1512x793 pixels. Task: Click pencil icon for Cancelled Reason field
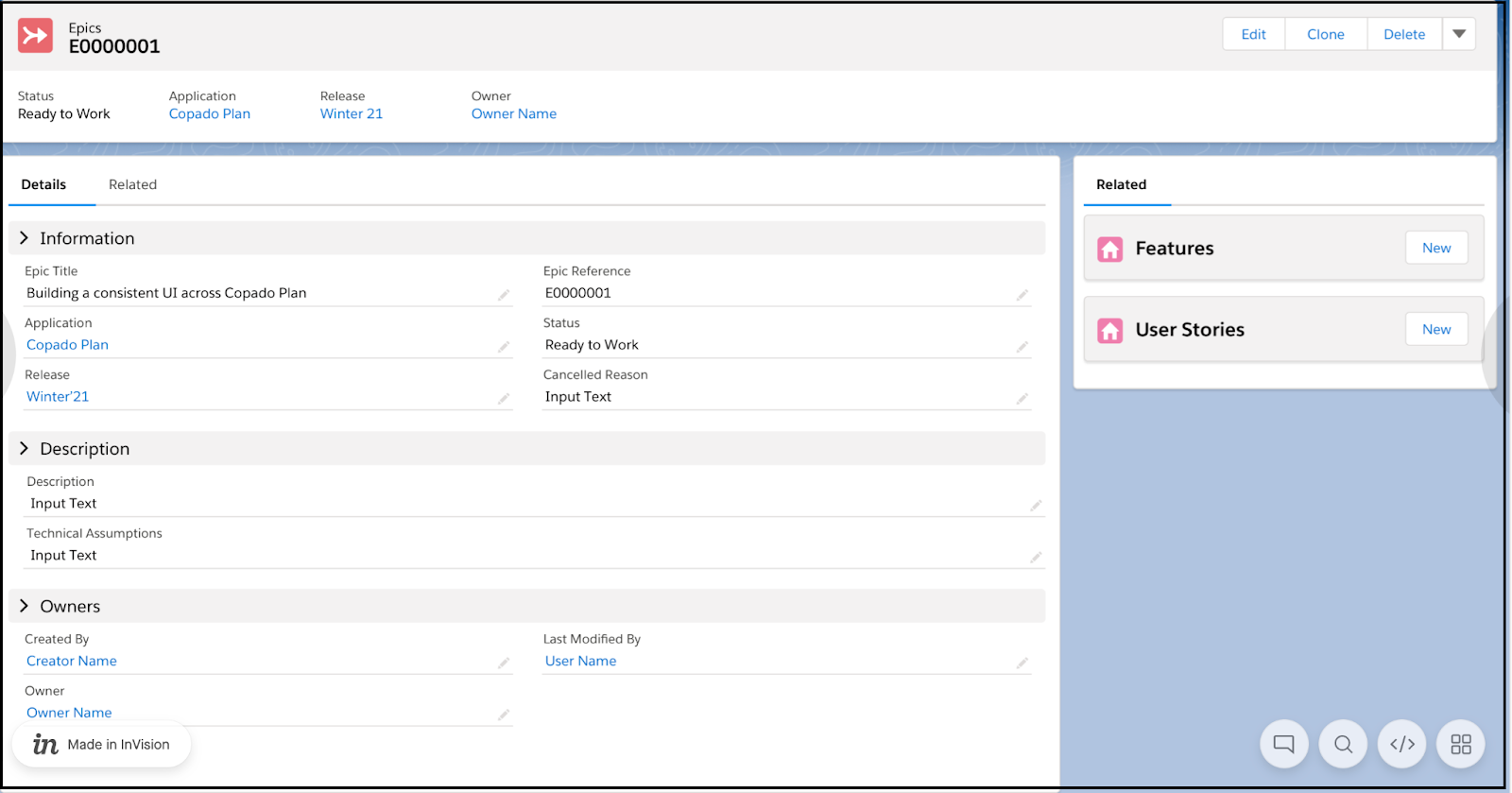pyautogui.click(x=1022, y=399)
